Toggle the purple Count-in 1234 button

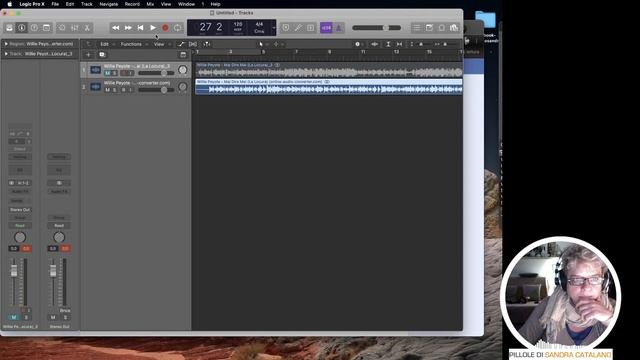(326, 28)
